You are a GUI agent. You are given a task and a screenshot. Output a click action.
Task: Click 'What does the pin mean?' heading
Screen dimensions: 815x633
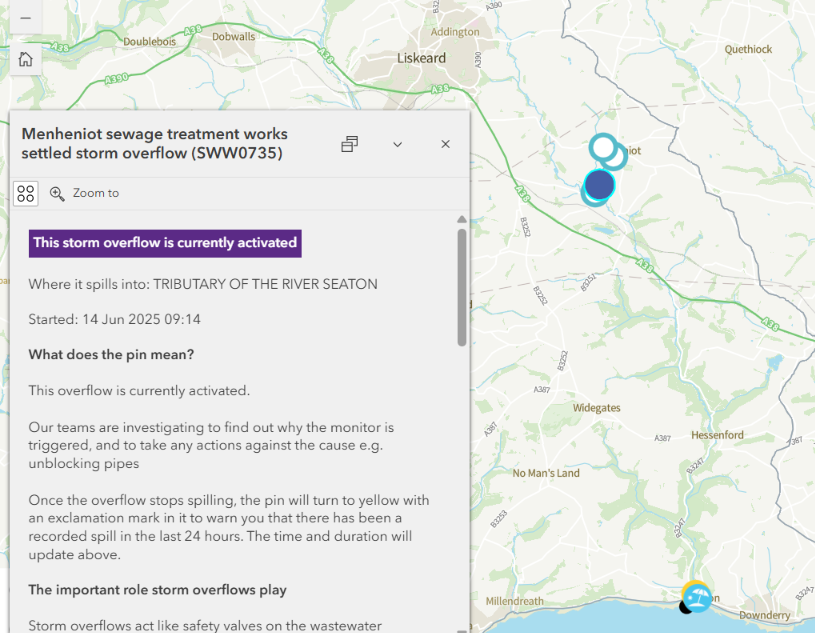[111, 354]
